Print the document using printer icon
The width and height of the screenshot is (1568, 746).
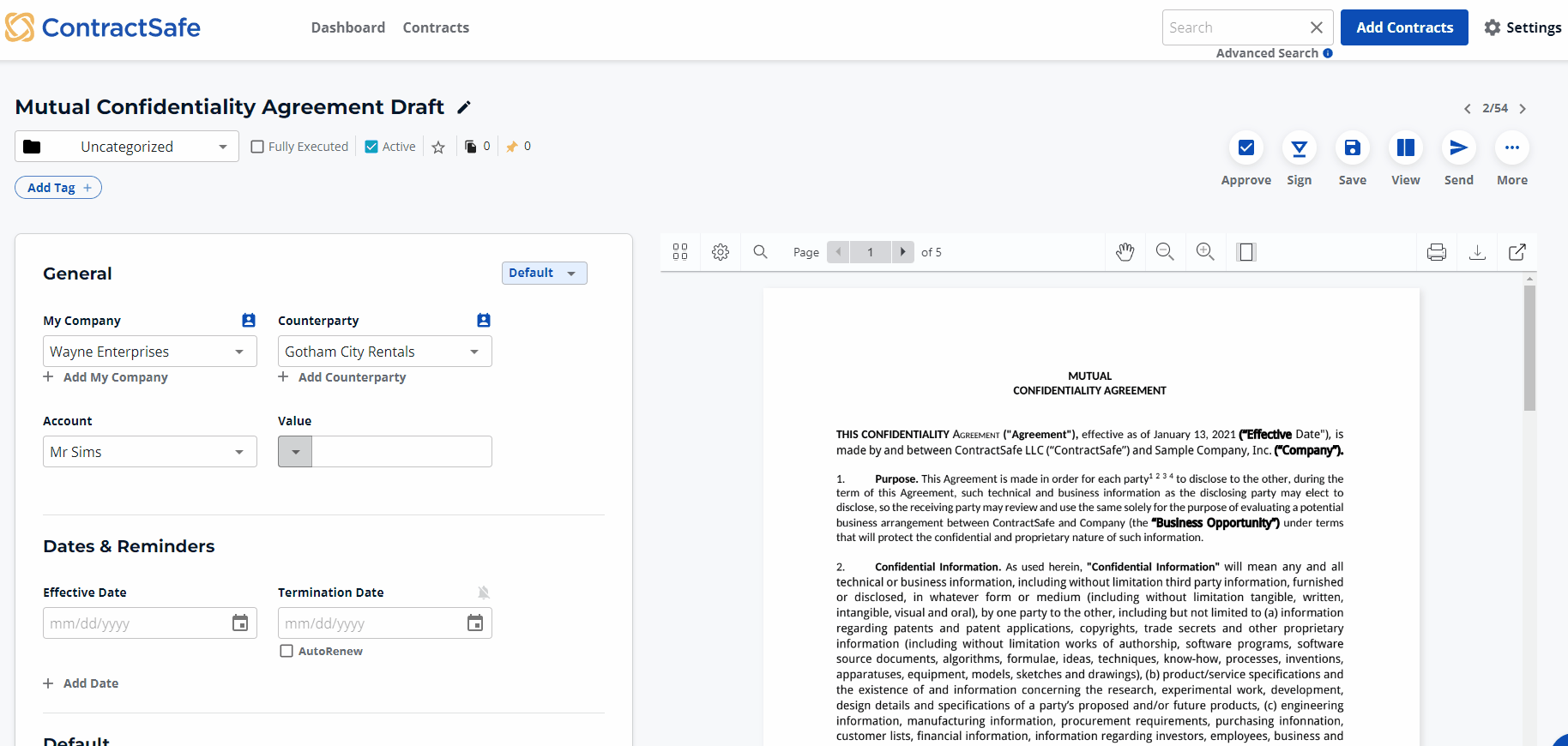pyautogui.click(x=1437, y=252)
